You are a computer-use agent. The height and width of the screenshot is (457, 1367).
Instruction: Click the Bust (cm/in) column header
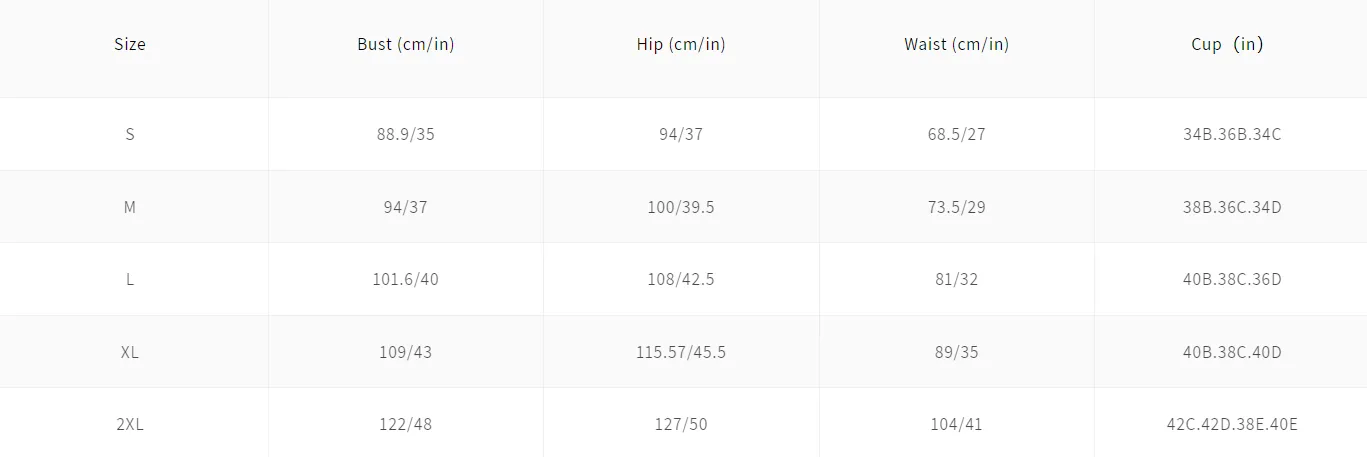[x=406, y=44]
